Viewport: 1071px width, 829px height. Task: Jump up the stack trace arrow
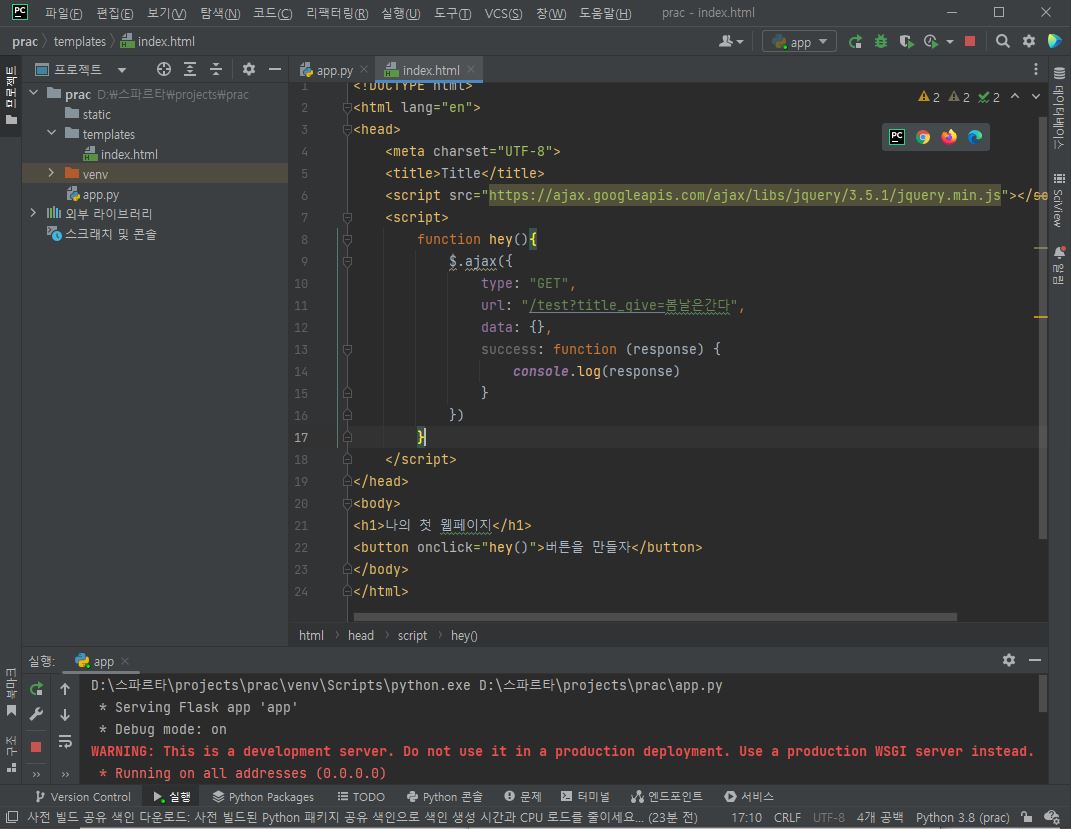(x=65, y=689)
